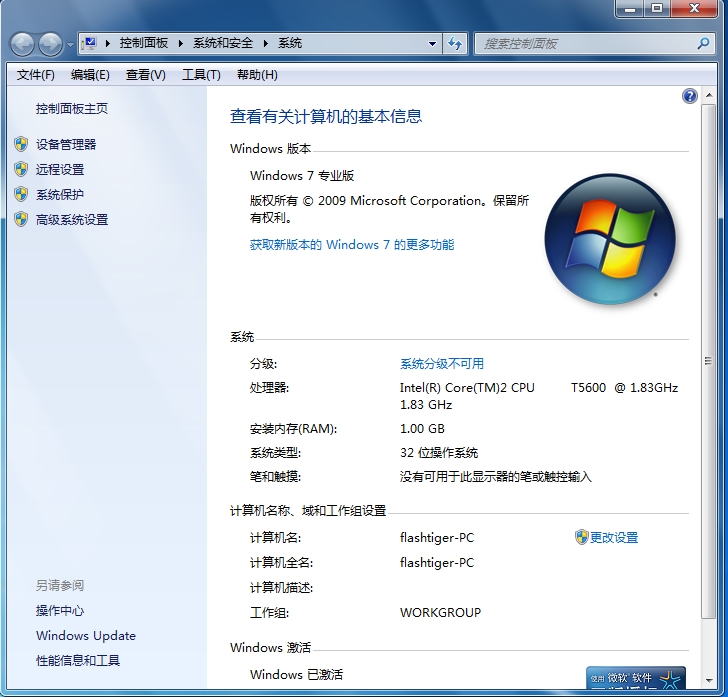The width and height of the screenshot is (728, 697).
Task: Open 系统保护 from the sidebar
Action: [x=60, y=195]
